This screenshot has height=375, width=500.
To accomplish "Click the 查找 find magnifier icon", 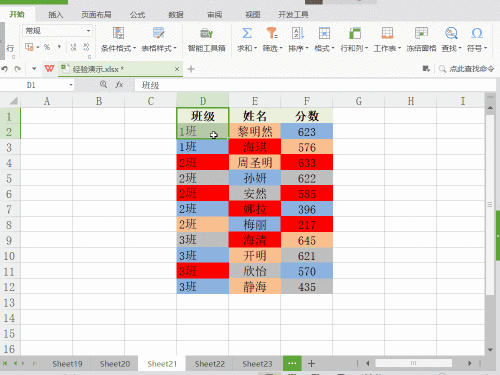I will click(x=451, y=33).
